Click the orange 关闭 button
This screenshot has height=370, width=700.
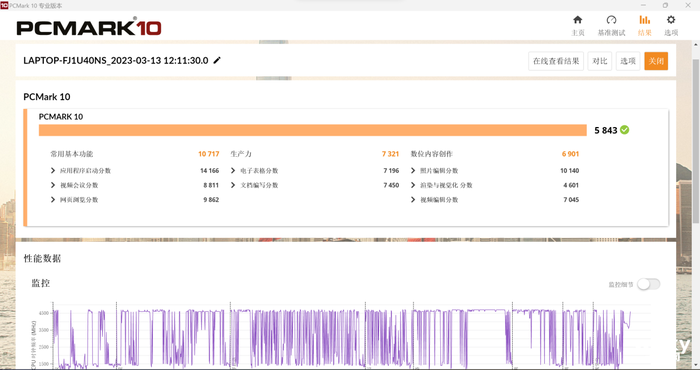[656, 61]
